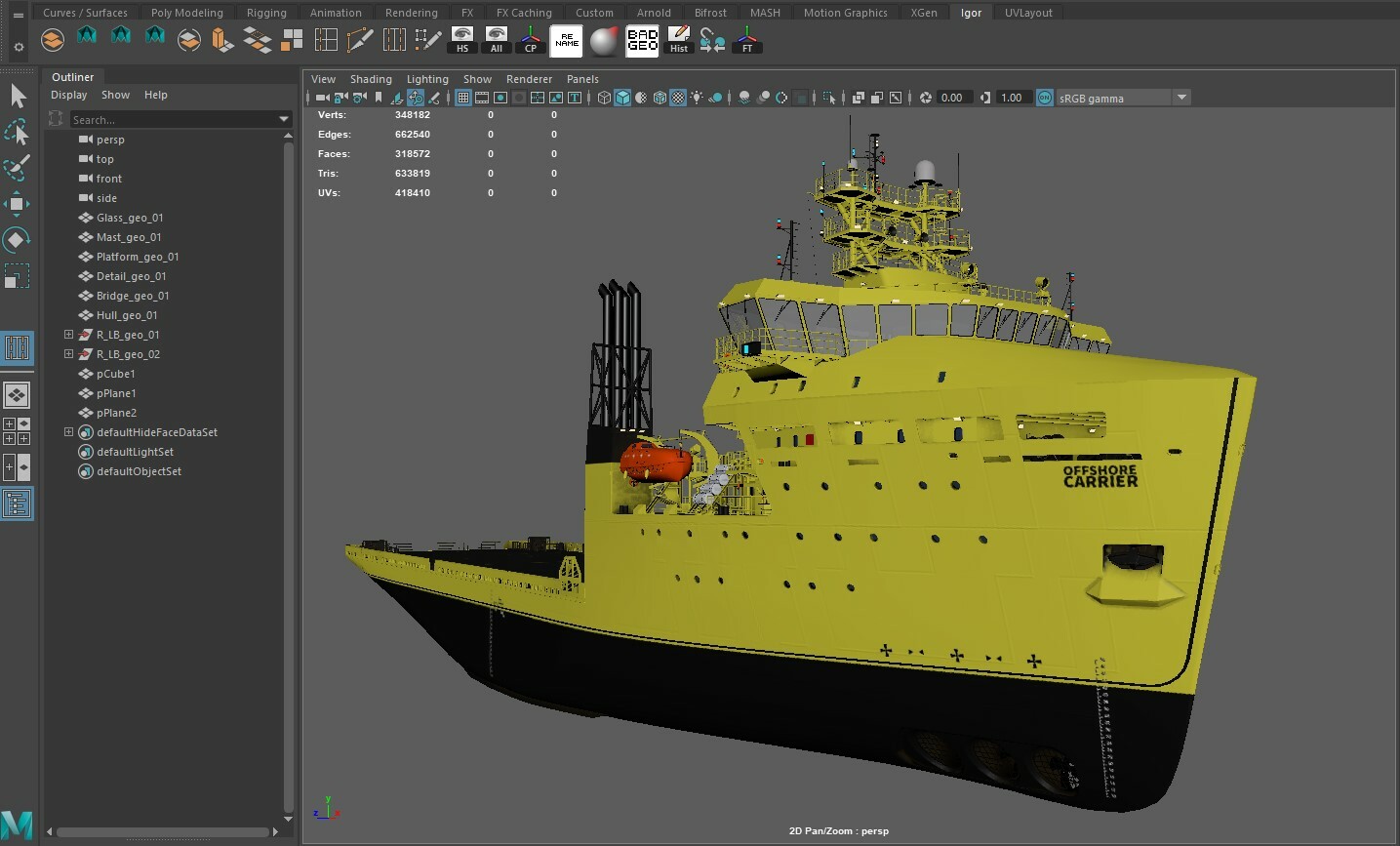The image size is (1400, 846).
Task: Expand the defaultHideFaceDataSet node
Action: (x=68, y=432)
